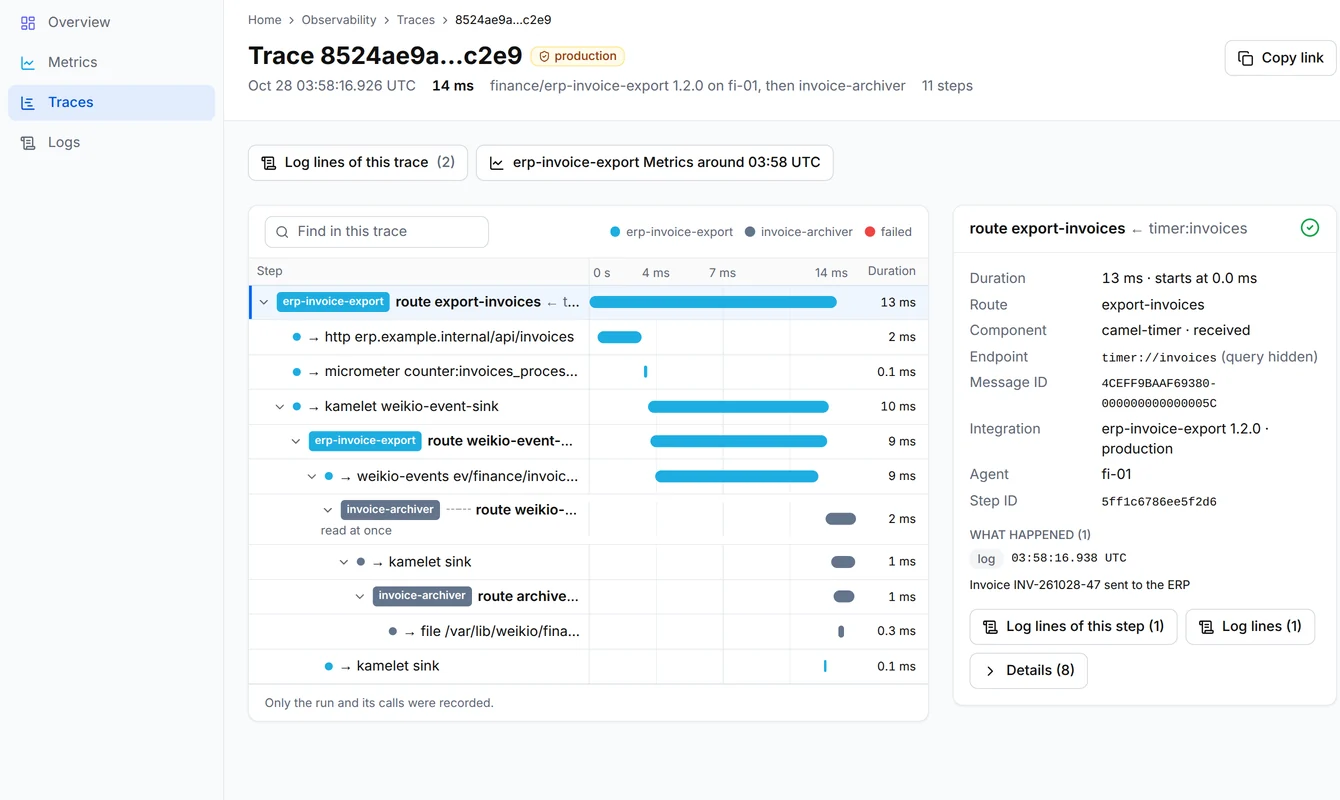This screenshot has height=800, width=1340.
Task: Open erp-invoice-export Metrics around 03:58 UTC
Action: tap(654, 162)
